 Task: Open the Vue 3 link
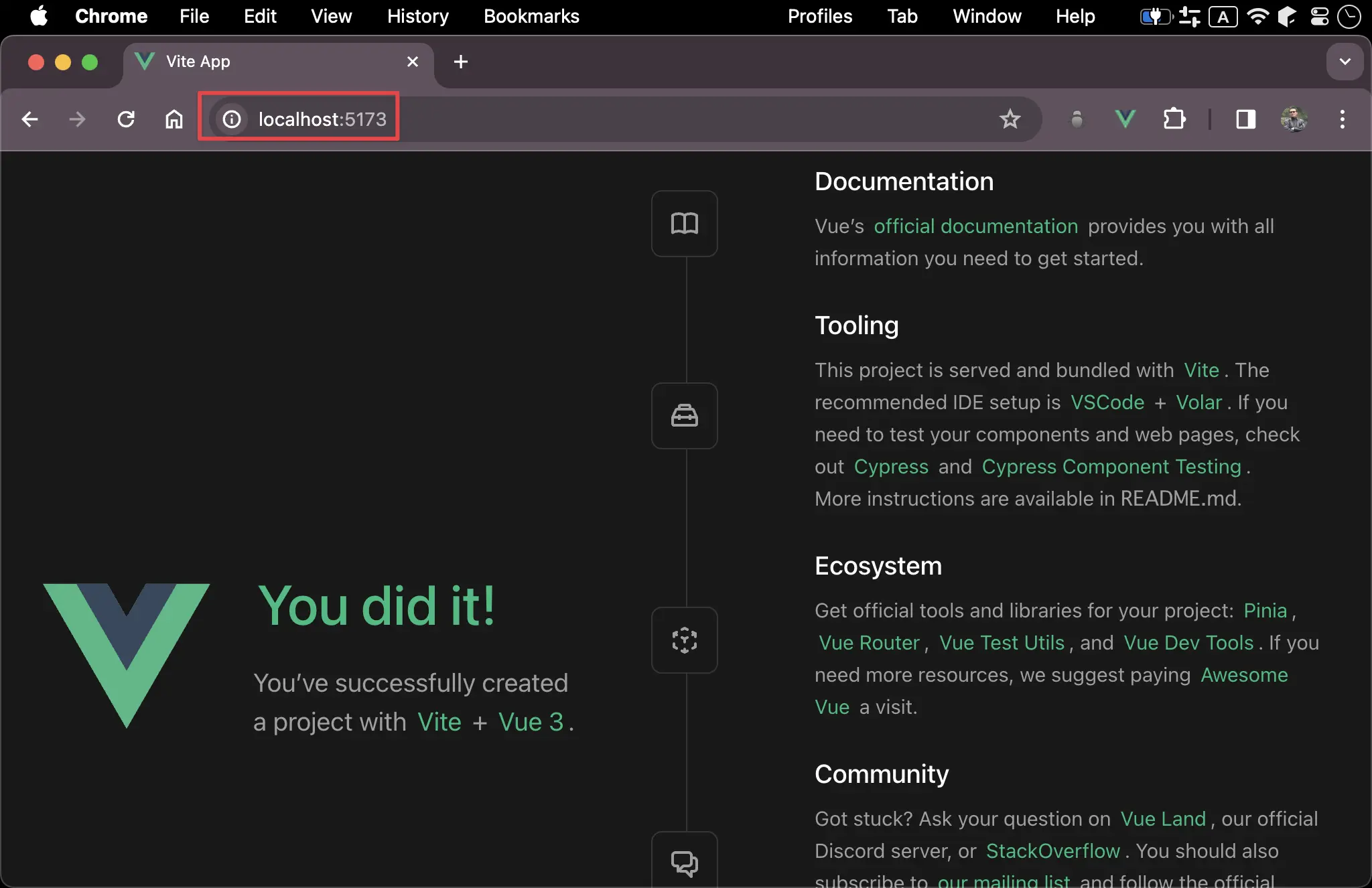[531, 723]
